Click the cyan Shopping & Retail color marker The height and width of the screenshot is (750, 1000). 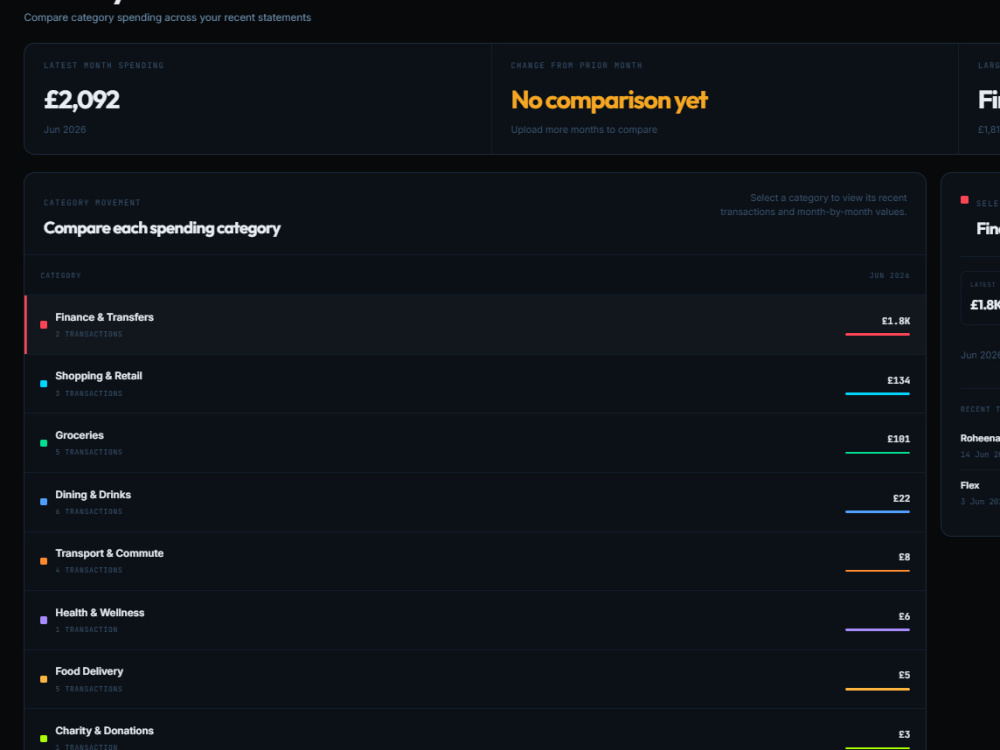coord(43,384)
